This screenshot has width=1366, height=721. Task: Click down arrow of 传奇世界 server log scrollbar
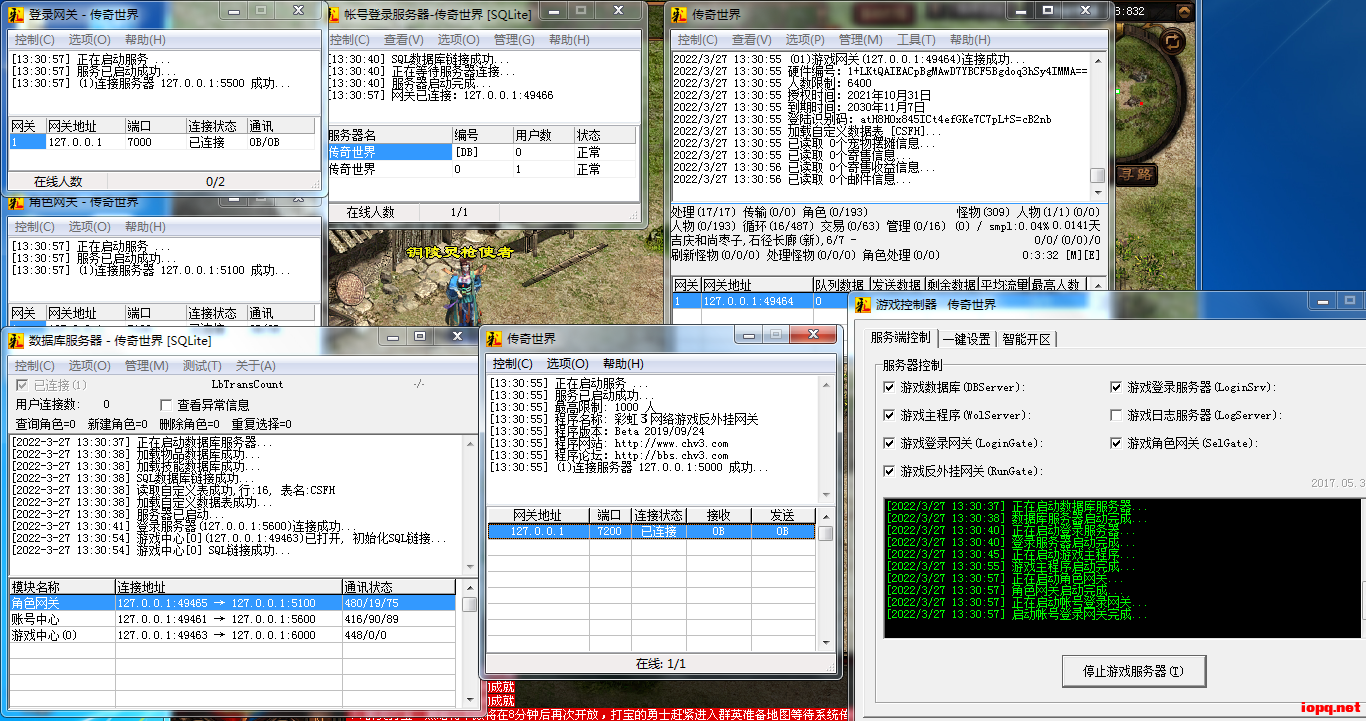[x=1098, y=192]
